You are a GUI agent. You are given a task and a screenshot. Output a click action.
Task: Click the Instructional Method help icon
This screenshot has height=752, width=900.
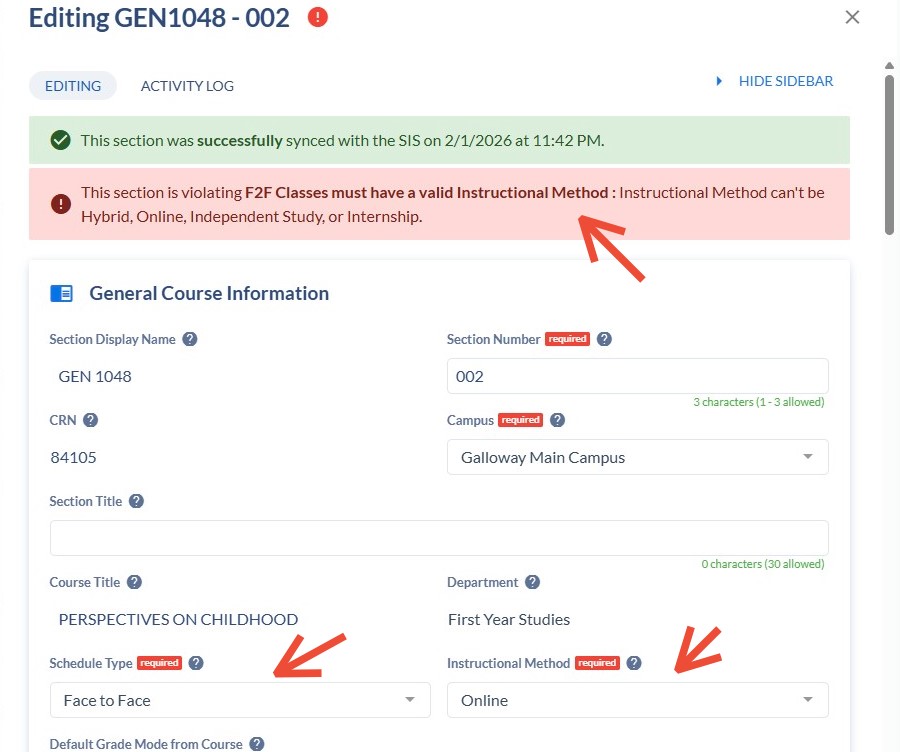(634, 662)
